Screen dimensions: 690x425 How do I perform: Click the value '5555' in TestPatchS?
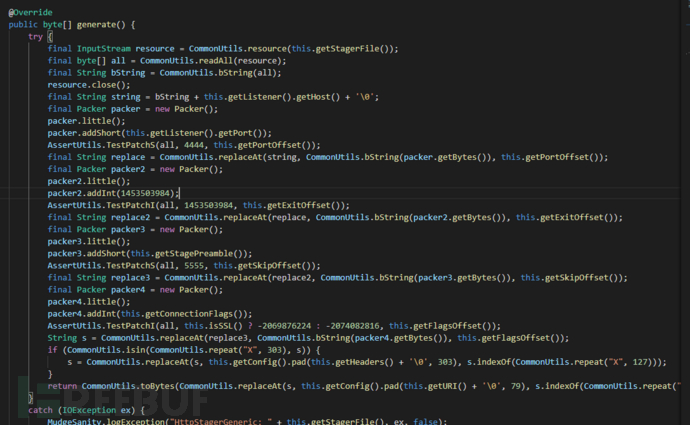click(x=194, y=266)
